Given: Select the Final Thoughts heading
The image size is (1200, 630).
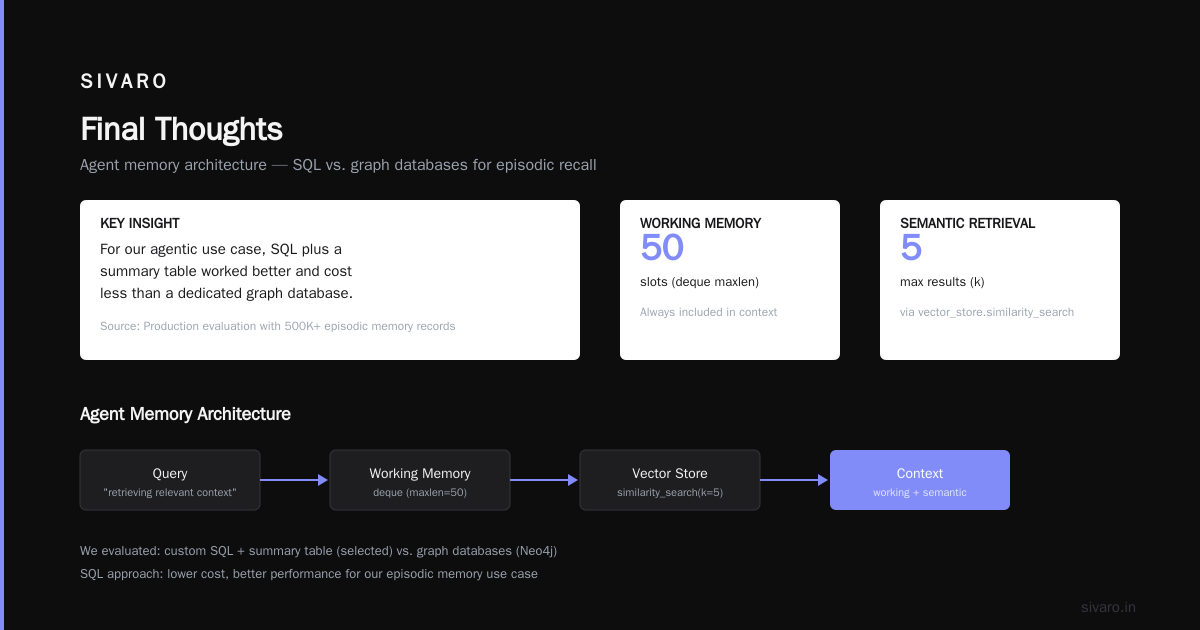Looking at the screenshot, I should click(181, 129).
